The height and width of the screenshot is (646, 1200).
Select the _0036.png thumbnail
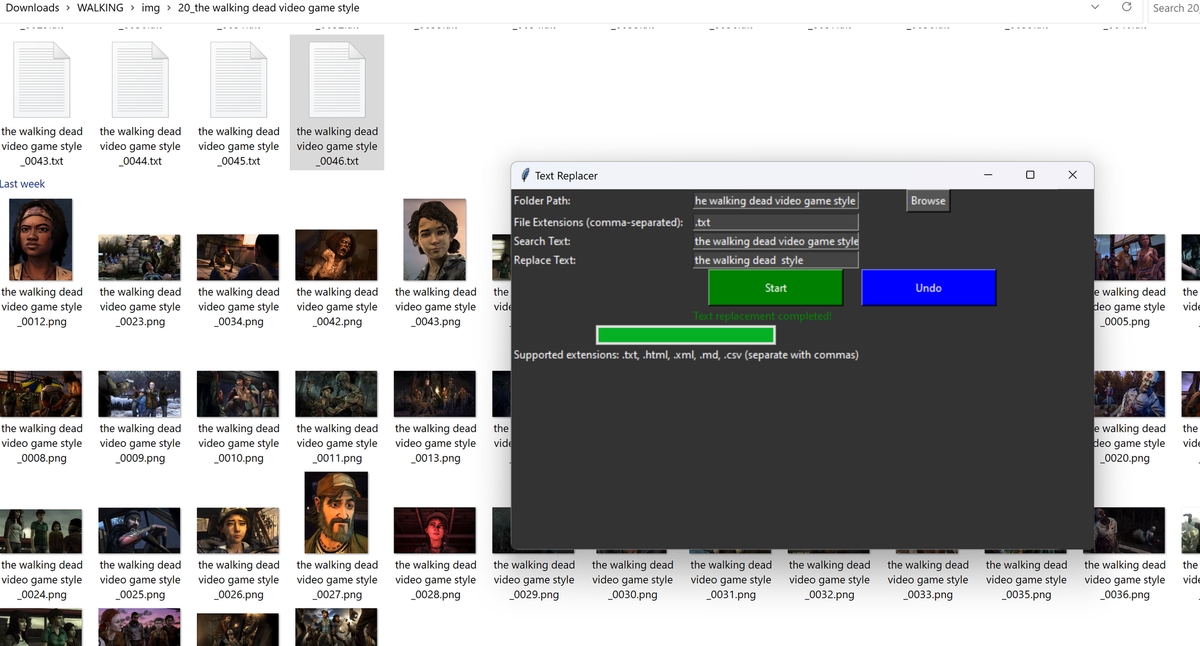(1128, 530)
